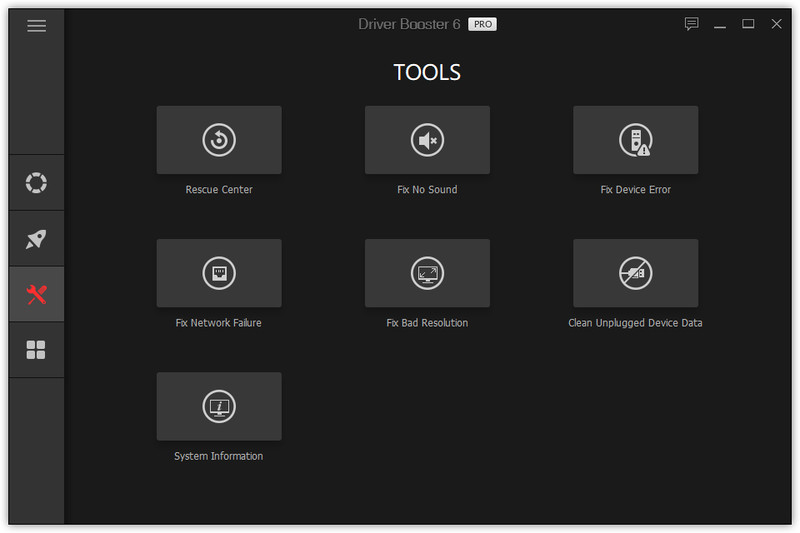The width and height of the screenshot is (800, 533).
Task: Click the PRO badge in title bar
Action: [x=482, y=24]
